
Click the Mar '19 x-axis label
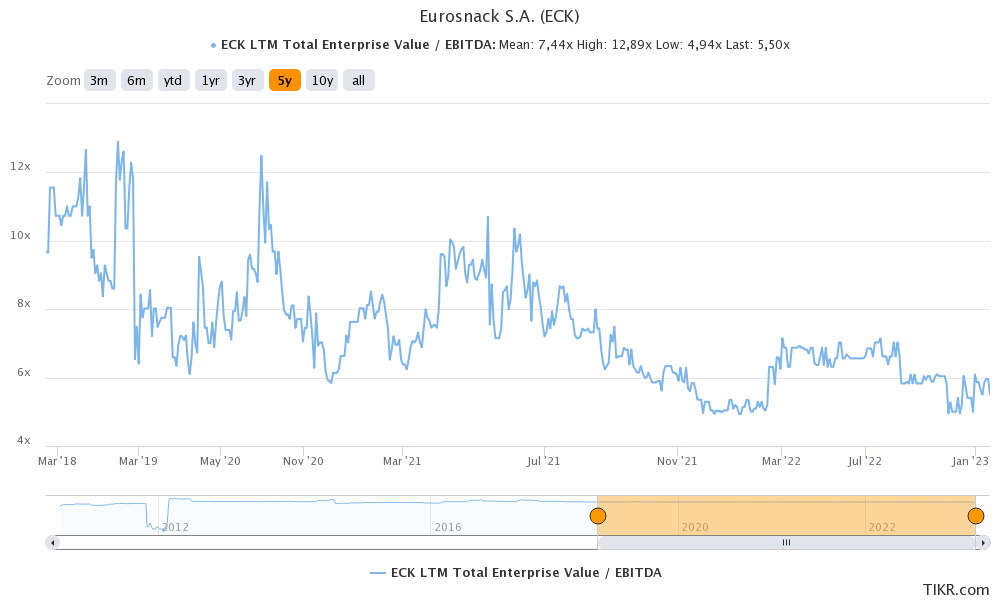click(x=138, y=461)
